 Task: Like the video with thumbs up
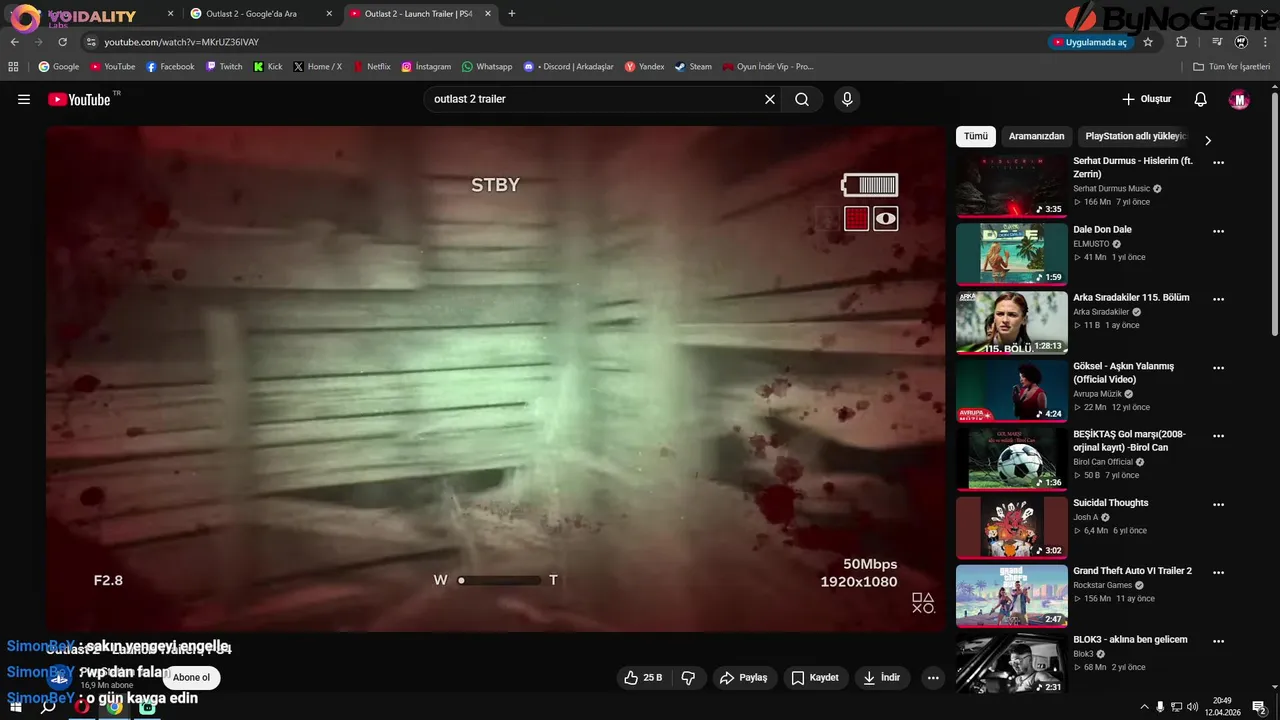click(644, 677)
